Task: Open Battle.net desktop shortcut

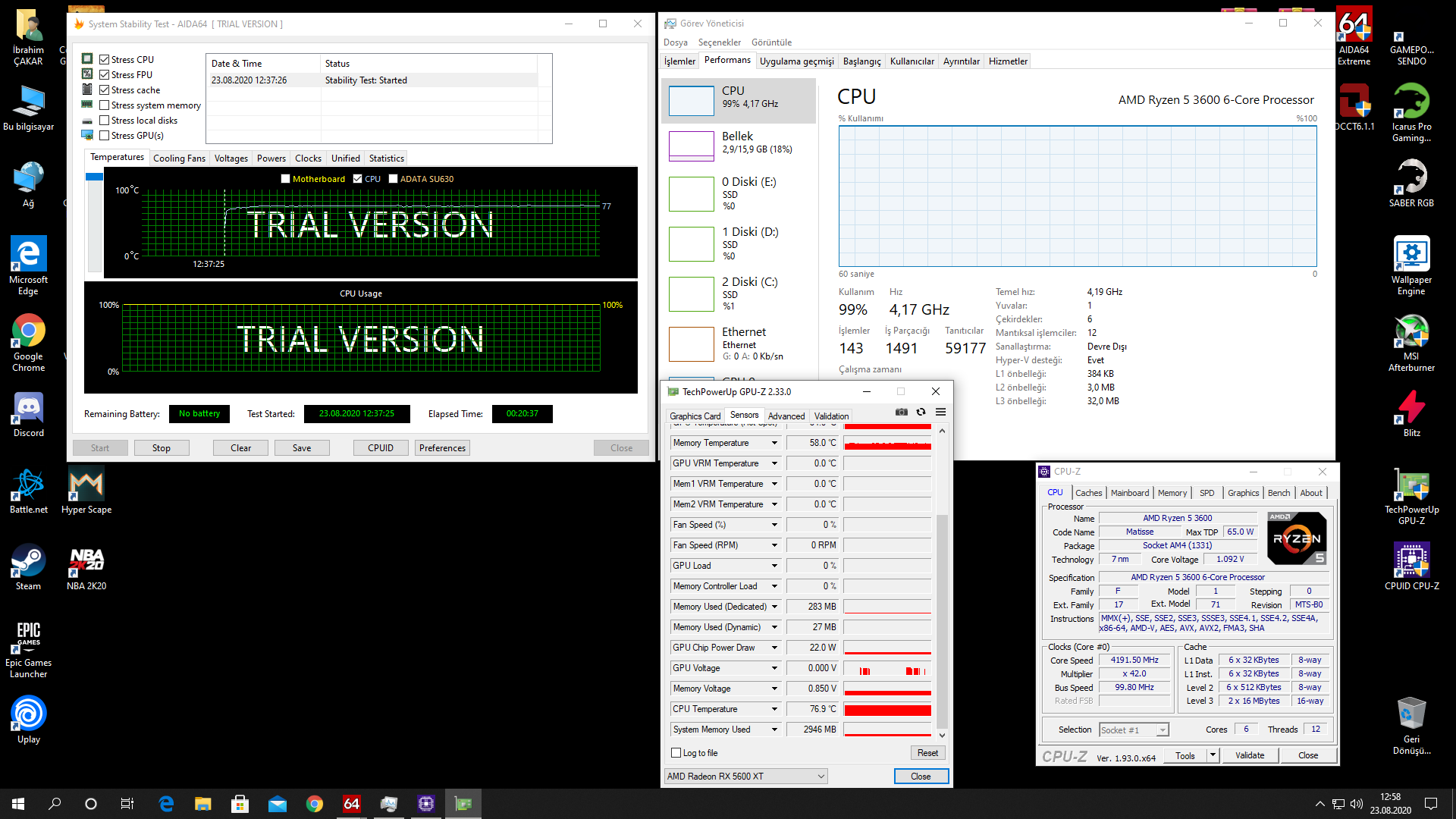Action: (29, 491)
